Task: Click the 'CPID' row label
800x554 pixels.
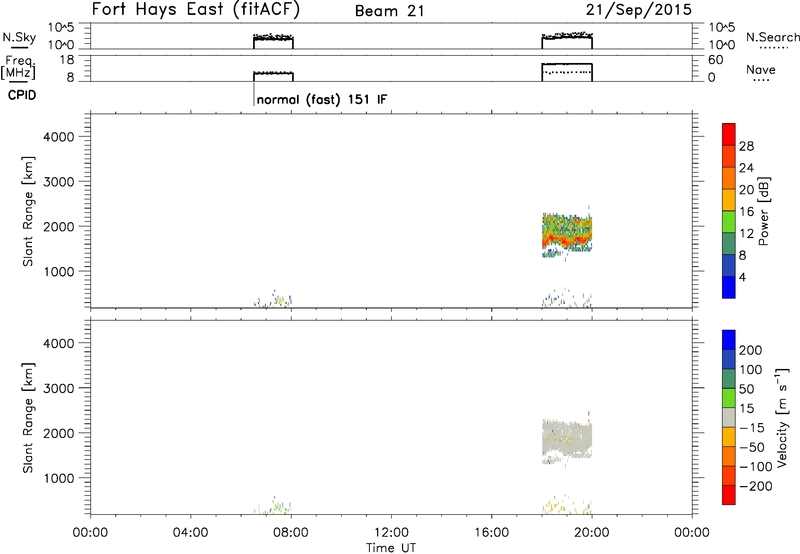Action: [22, 95]
